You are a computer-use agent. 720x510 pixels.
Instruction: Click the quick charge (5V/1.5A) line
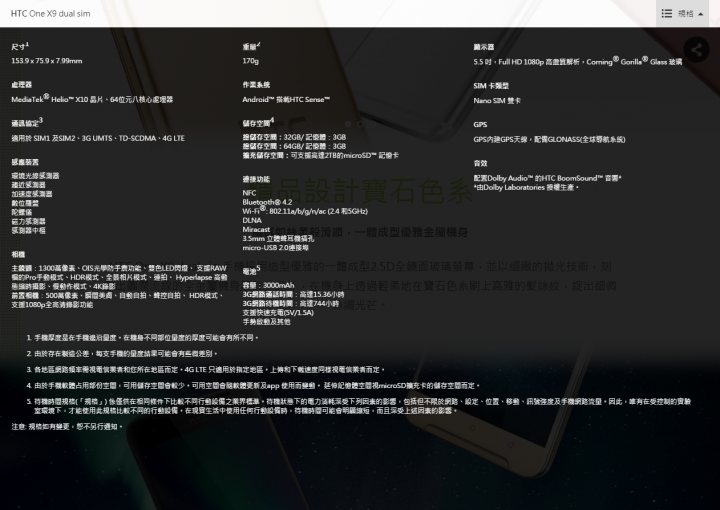click(x=278, y=313)
